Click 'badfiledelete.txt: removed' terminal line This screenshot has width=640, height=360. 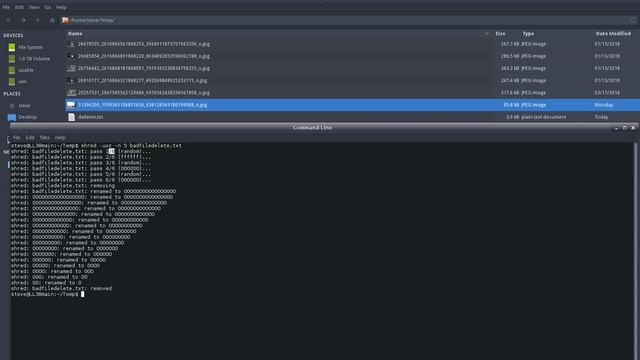61,289
